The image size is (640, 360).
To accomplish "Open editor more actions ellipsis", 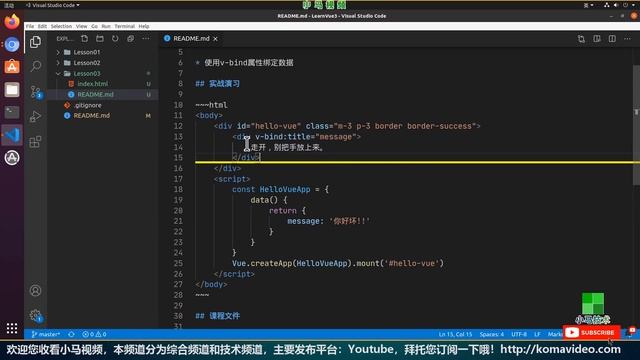I will pyautogui.click(x=627, y=39).
